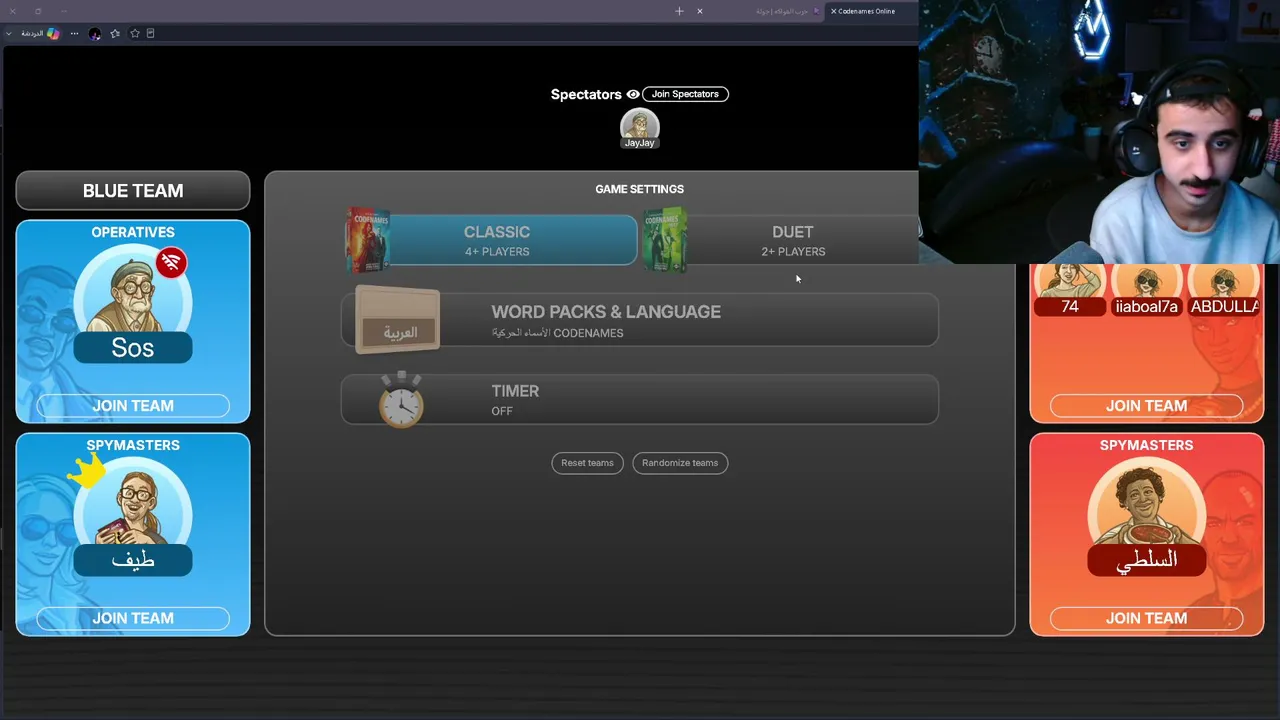Click the browser profile avatar icon
1280x720 pixels.
pos(95,33)
